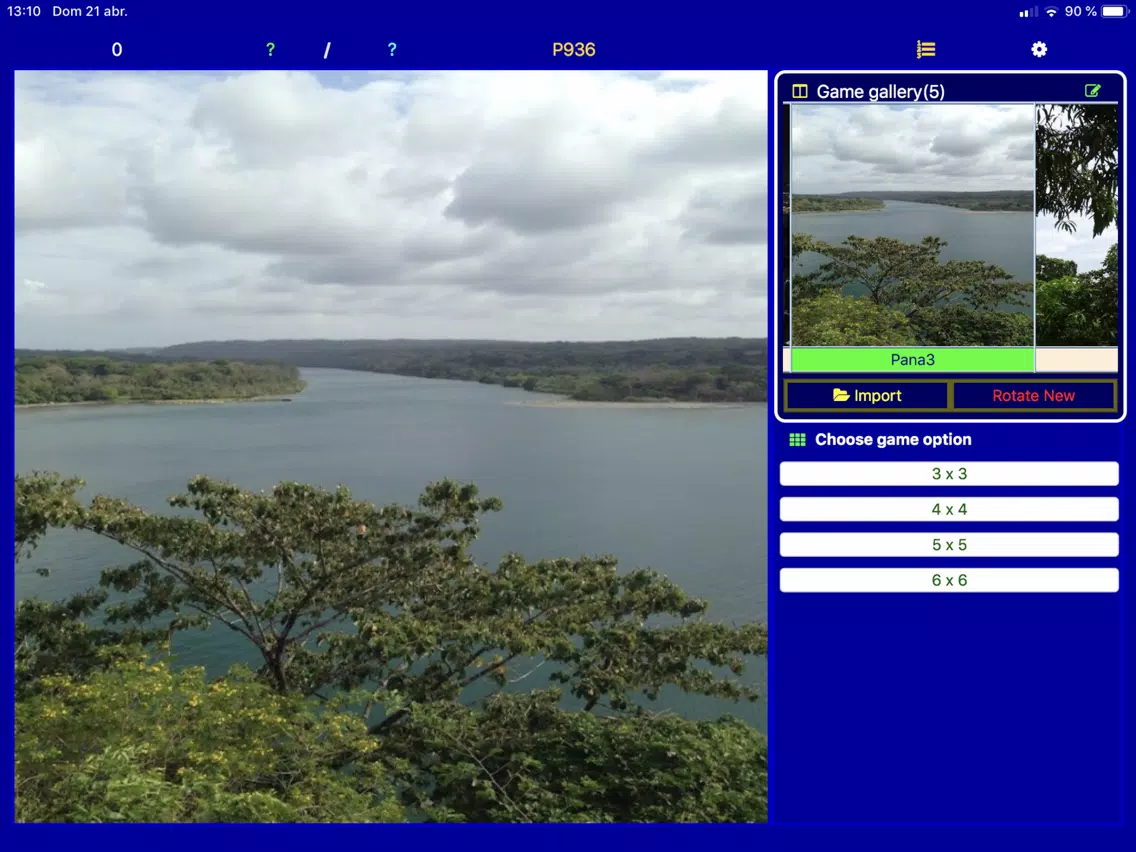Tap the green question mark counter
Viewport: 1136px width, 852px height.
[x=270, y=49]
